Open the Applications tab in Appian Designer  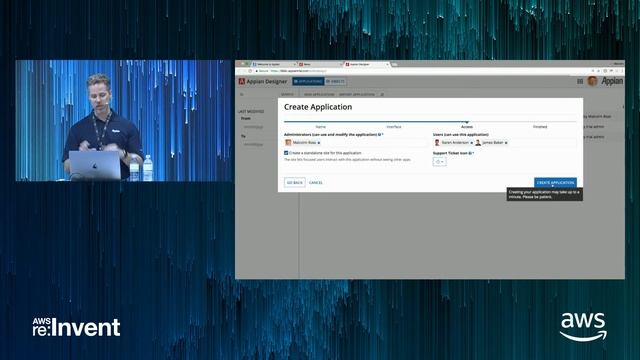pos(308,82)
